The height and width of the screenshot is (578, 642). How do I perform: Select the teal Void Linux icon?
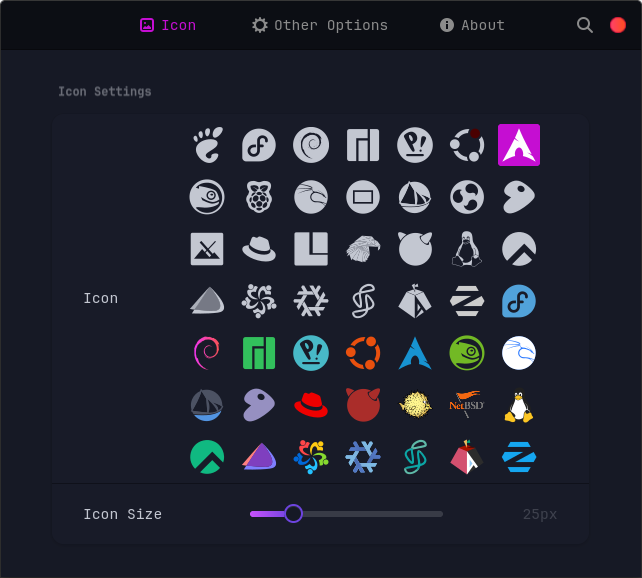tap(415, 457)
